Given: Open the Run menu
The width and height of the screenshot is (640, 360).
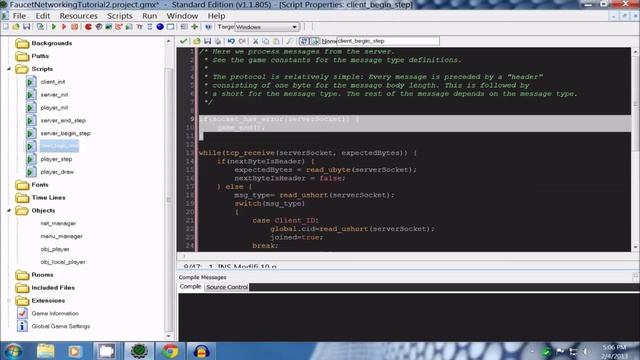Looking at the screenshot, I should coord(149,16).
